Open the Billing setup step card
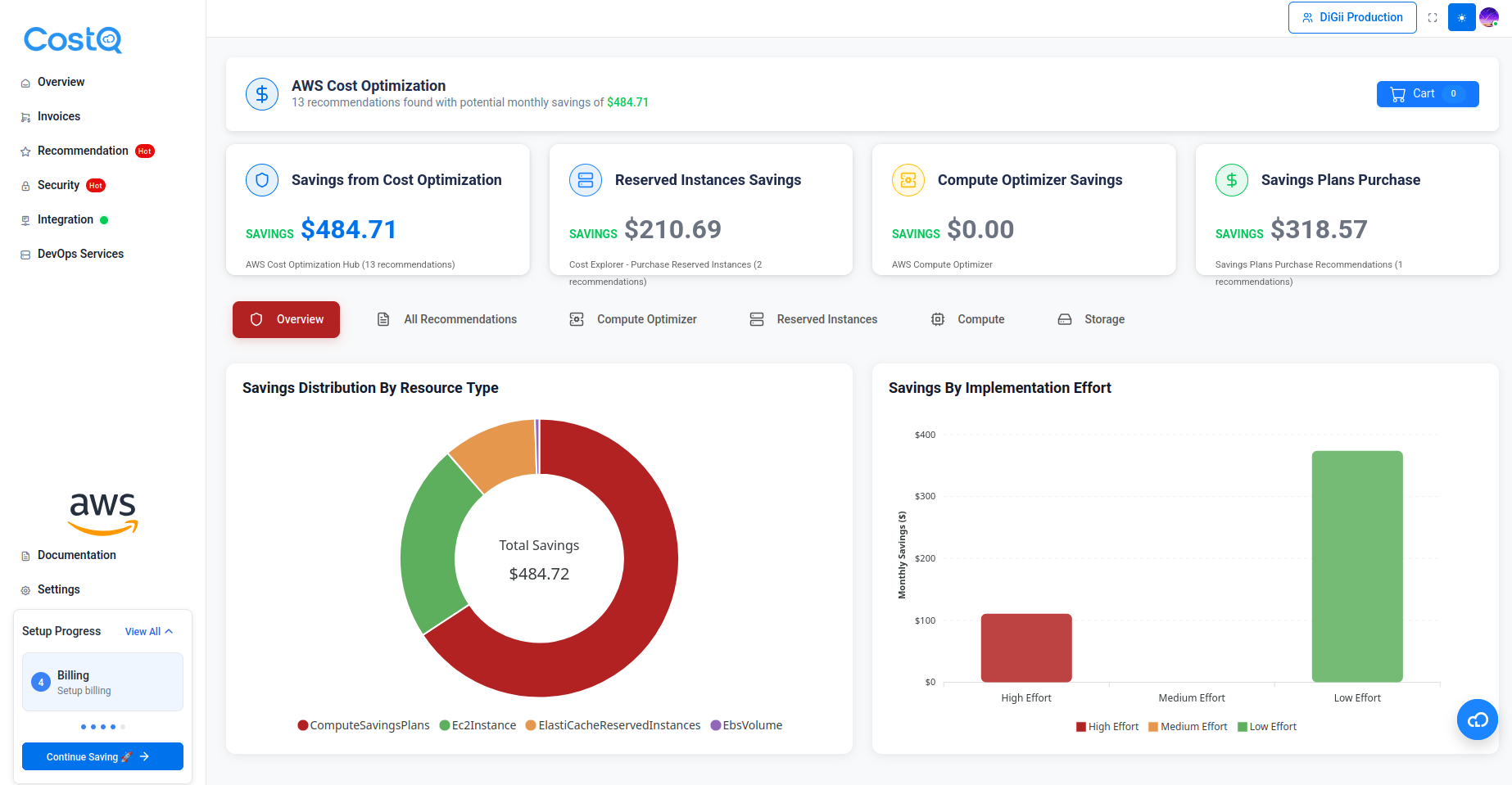Screen dimensions: 1512x785 [102, 682]
